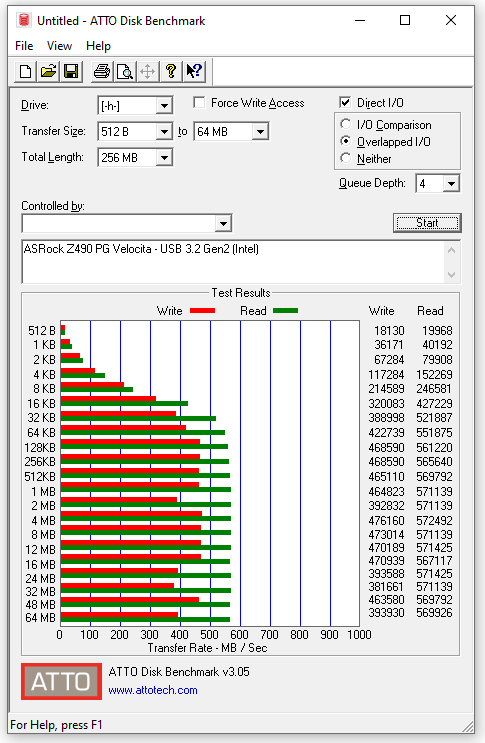Click the write value 476160
Viewport: 485px width, 743px height.
386,520
